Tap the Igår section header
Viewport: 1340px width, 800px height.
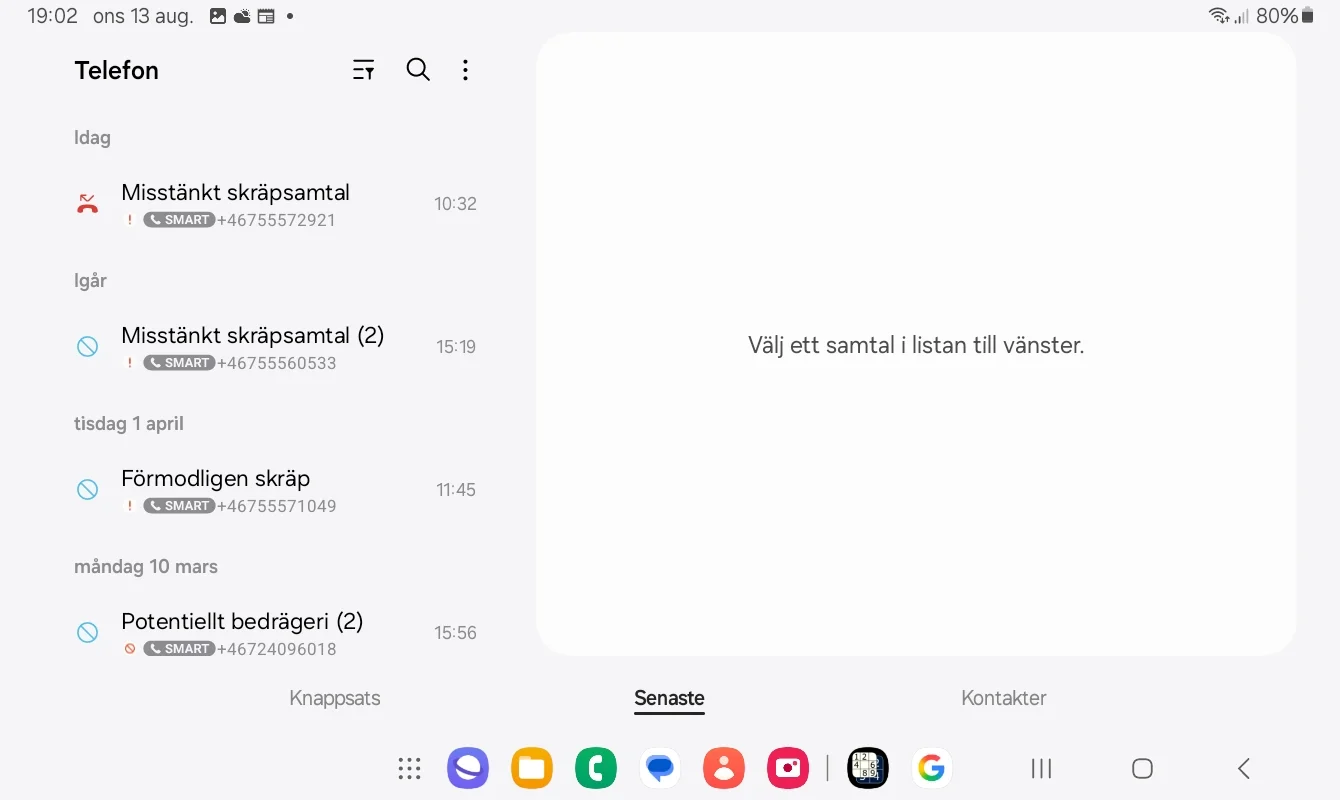coord(90,281)
